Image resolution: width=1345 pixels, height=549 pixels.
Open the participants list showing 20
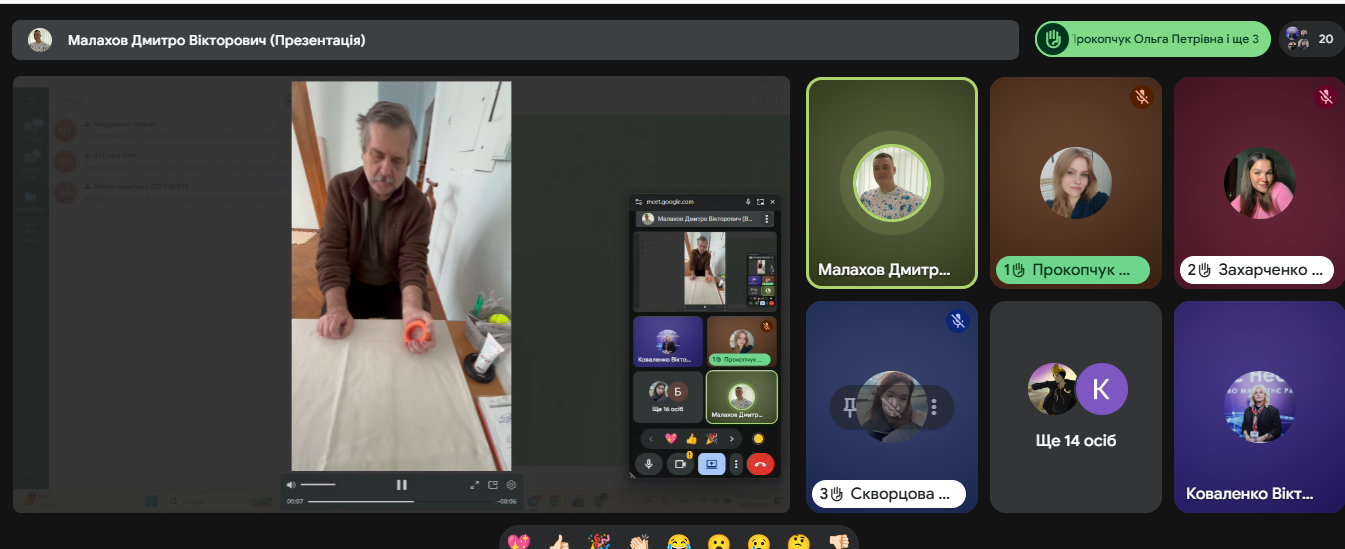point(1311,40)
